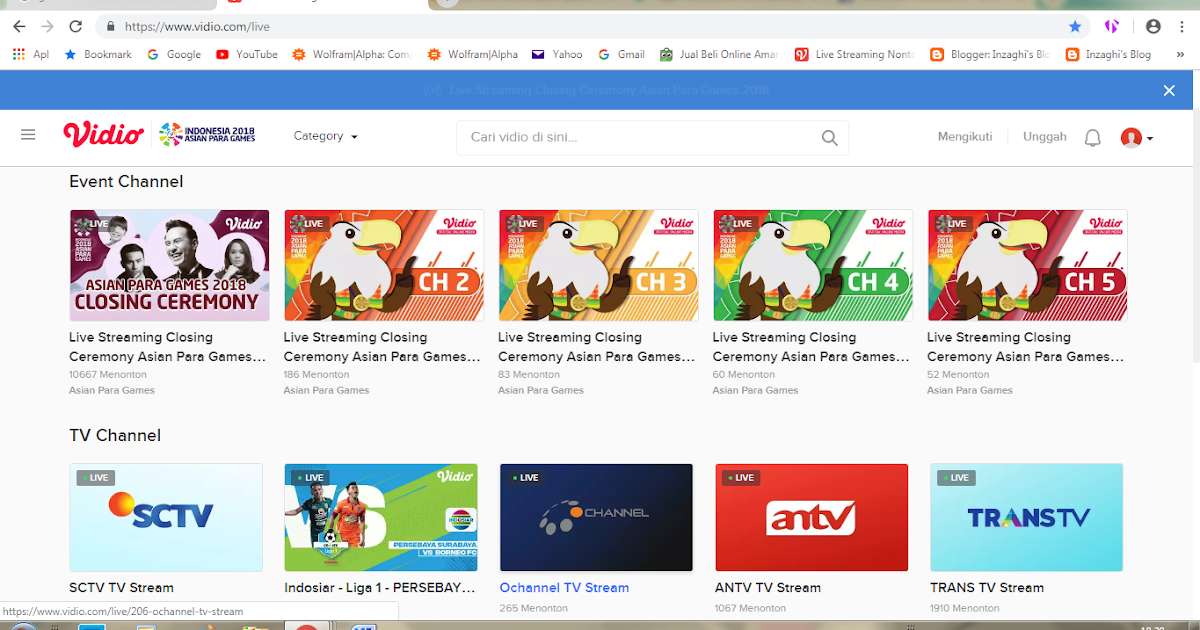The width and height of the screenshot is (1200, 630).
Task: Open the Indosiar Liga 1 match thumbnail
Action: click(381, 517)
